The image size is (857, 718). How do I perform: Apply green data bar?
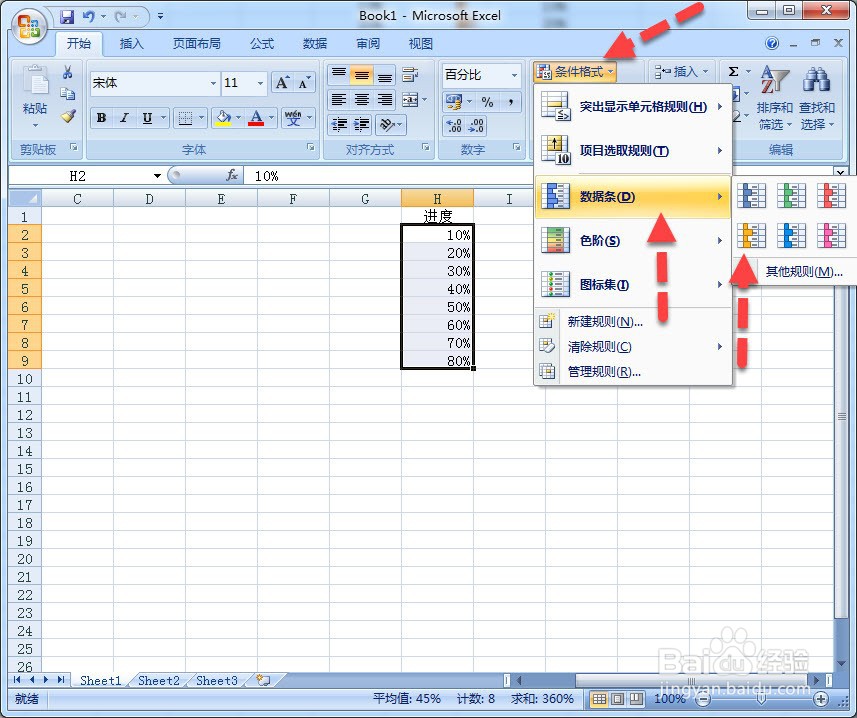coord(791,196)
